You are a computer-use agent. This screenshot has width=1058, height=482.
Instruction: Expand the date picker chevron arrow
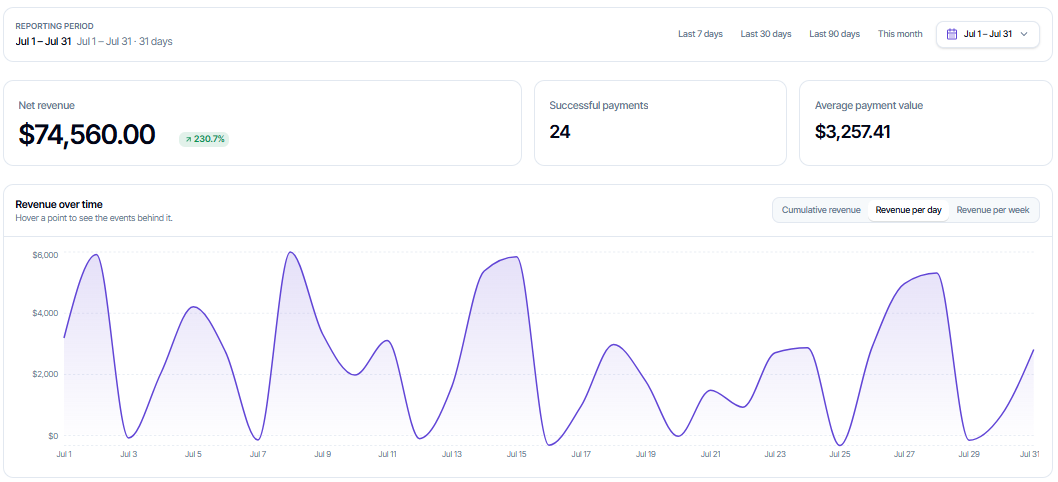pos(1024,34)
